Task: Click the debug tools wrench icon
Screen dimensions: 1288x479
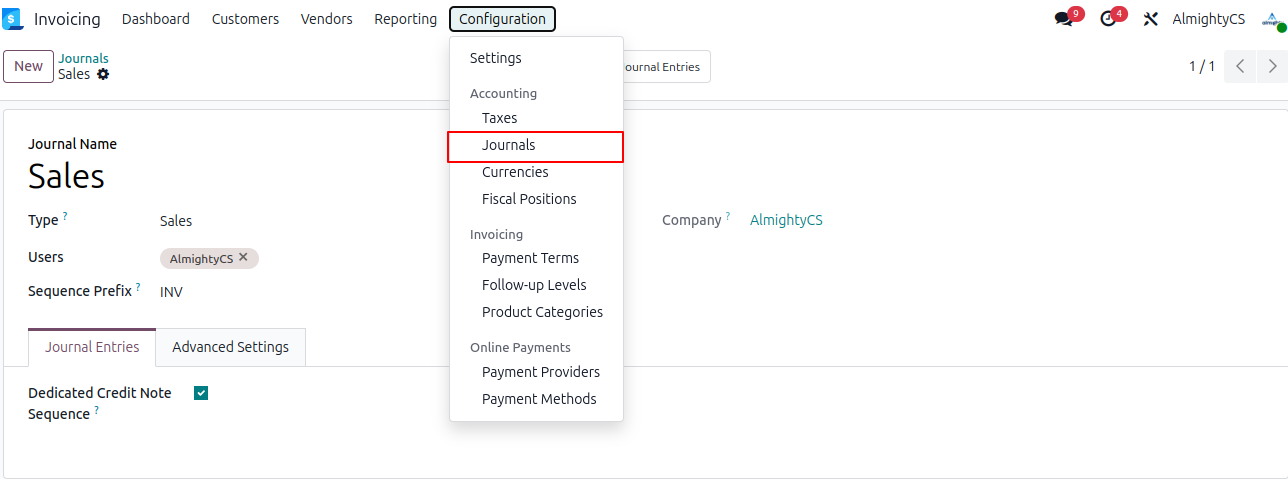Action: coord(1151,19)
